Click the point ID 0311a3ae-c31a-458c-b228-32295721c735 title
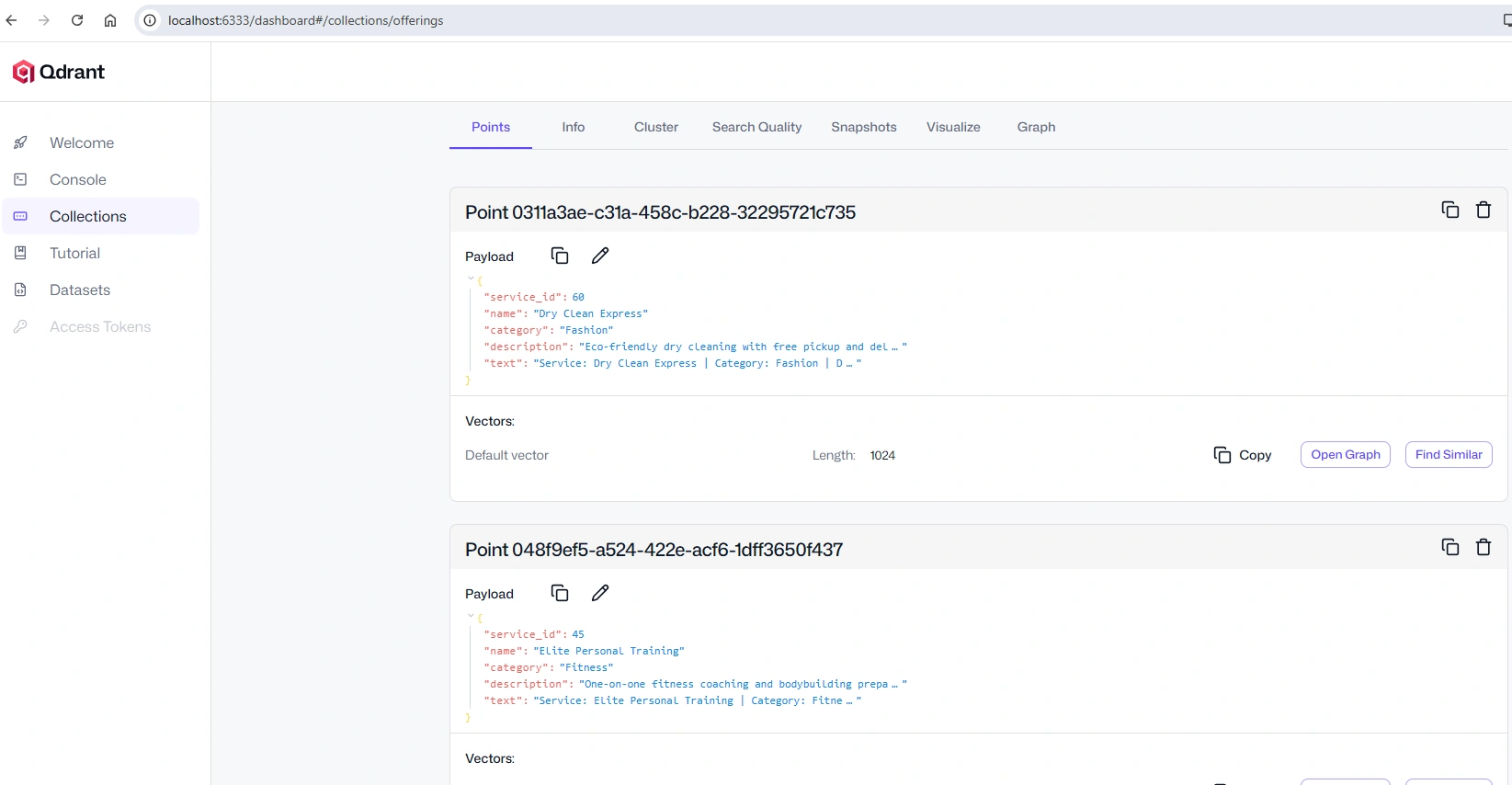 click(660, 212)
